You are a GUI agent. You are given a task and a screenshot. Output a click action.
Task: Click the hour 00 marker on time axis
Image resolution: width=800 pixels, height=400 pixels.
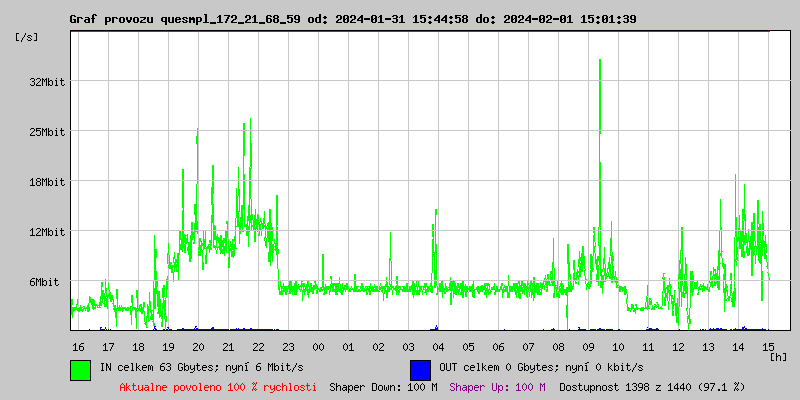click(x=318, y=346)
